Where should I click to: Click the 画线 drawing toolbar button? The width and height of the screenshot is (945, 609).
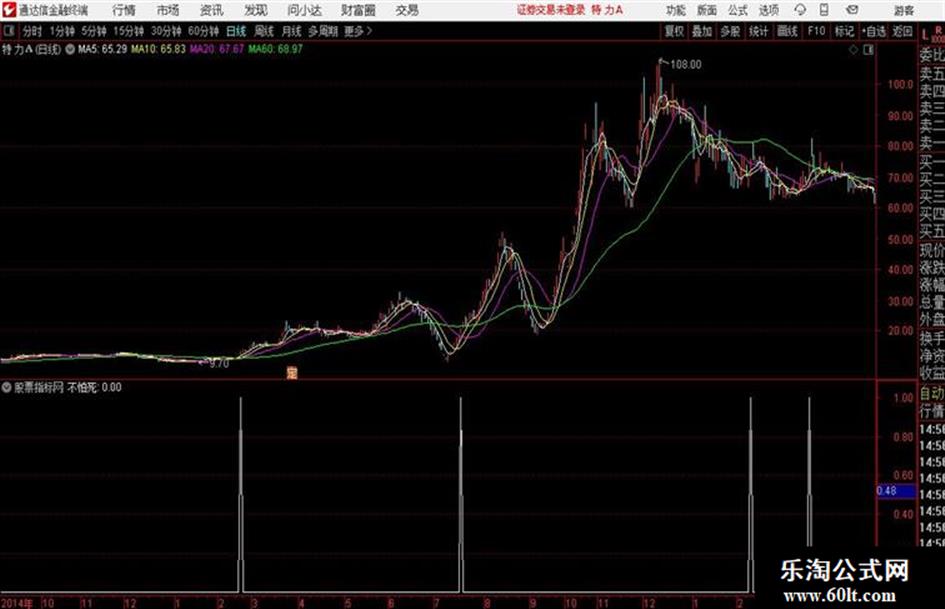click(x=788, y=31)
